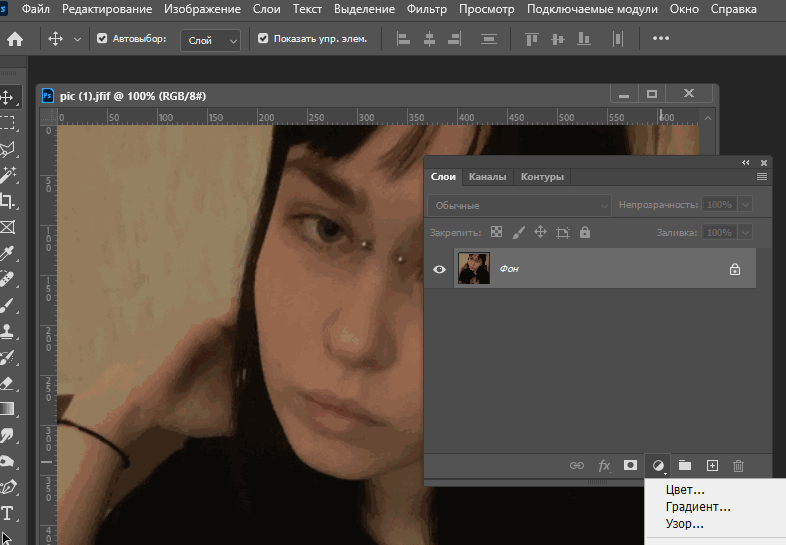
Task: Select the Pen tool
Action: 7,487
